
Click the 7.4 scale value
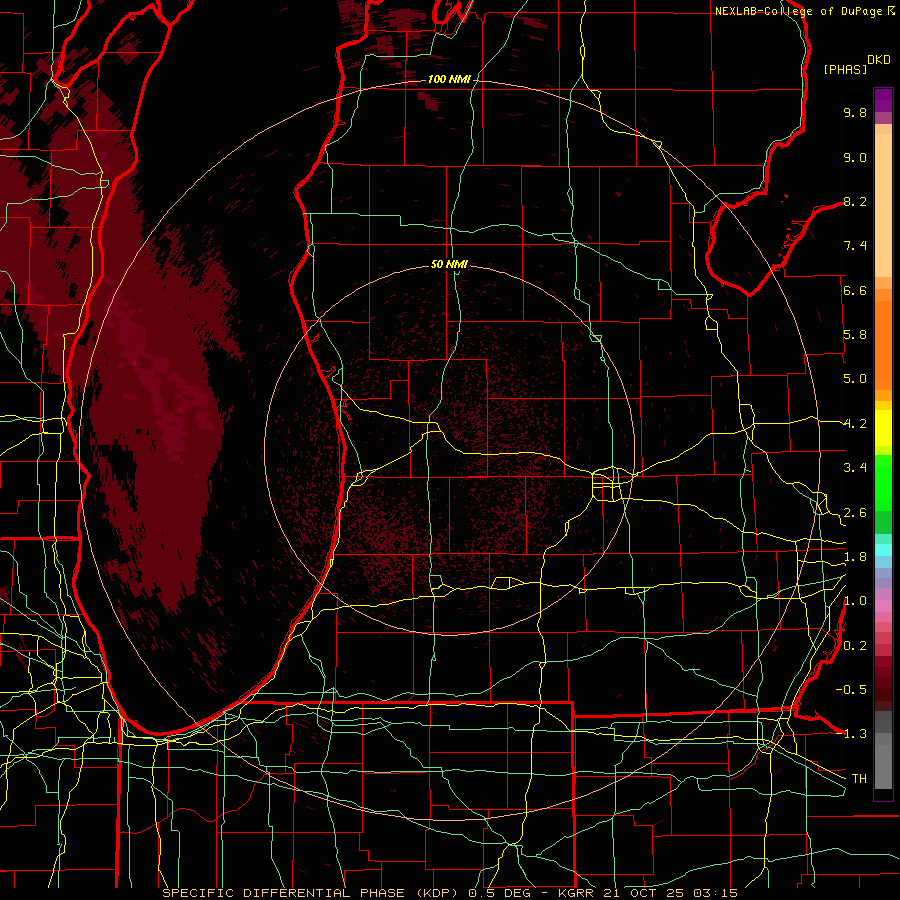(x=855, y=246)
